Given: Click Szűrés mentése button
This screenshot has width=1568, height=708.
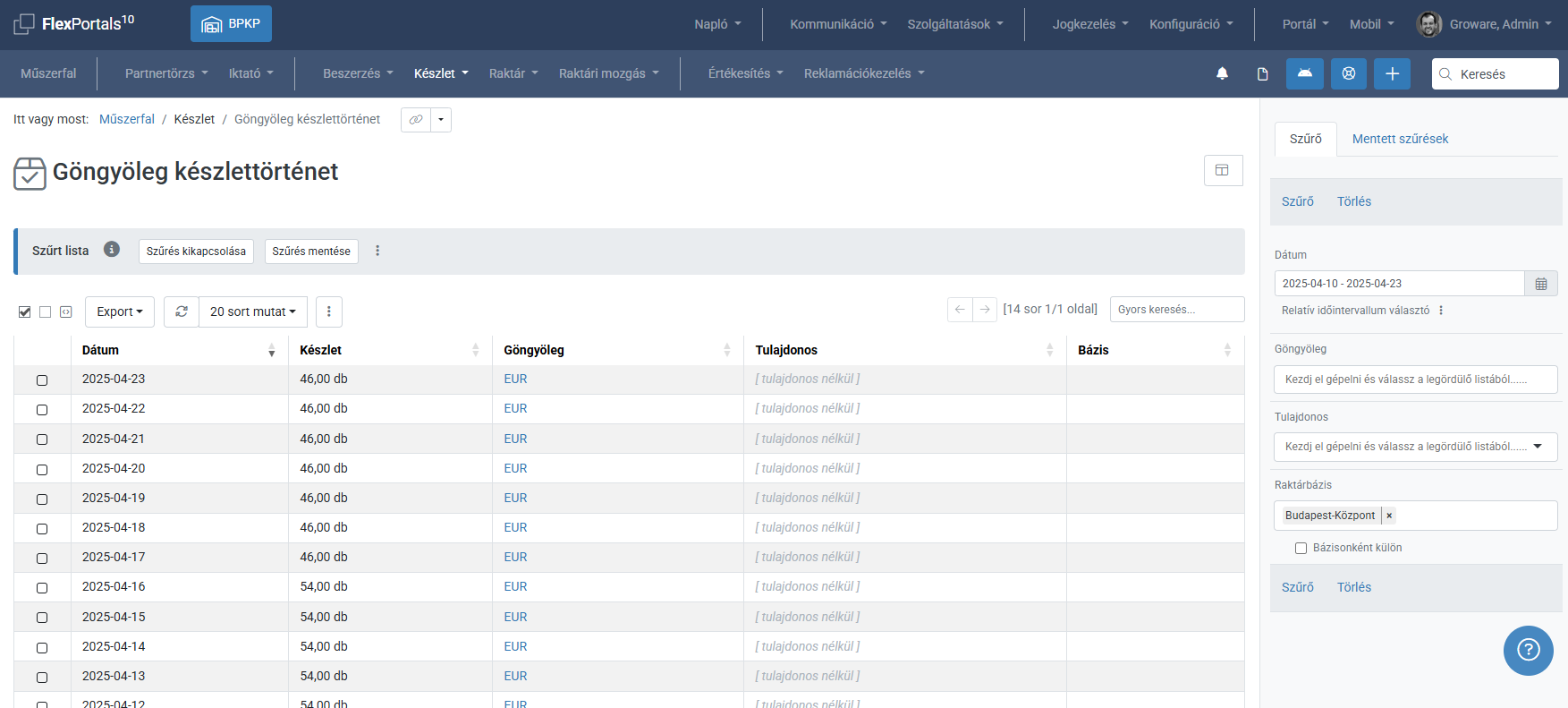Looking at the screenshot, I should click(311, 252).
